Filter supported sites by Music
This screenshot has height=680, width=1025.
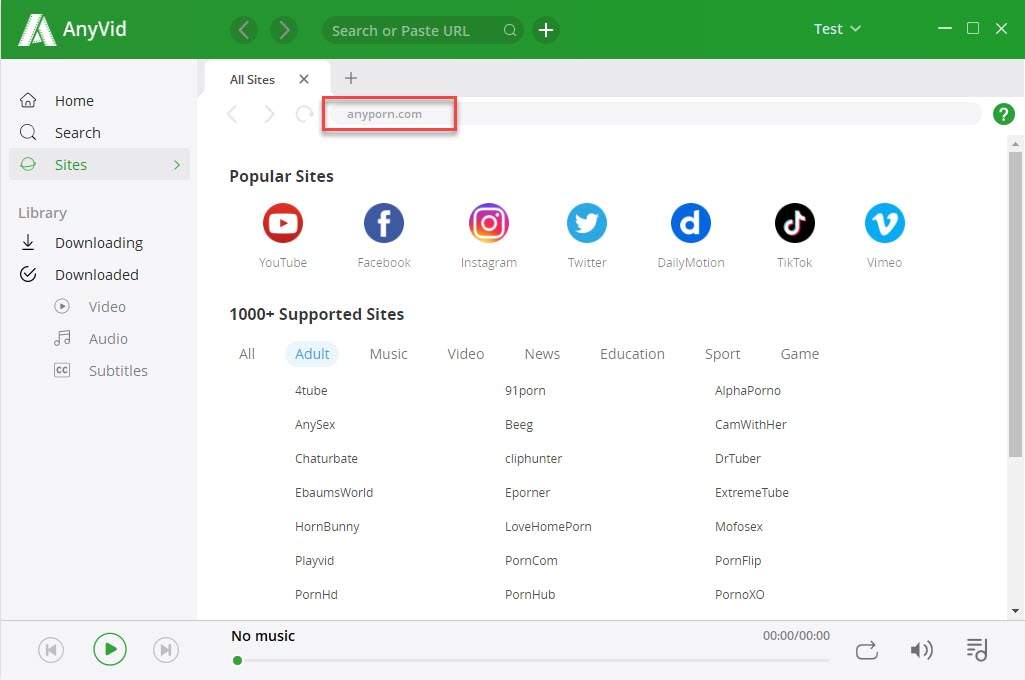click(x=388, y=354)
